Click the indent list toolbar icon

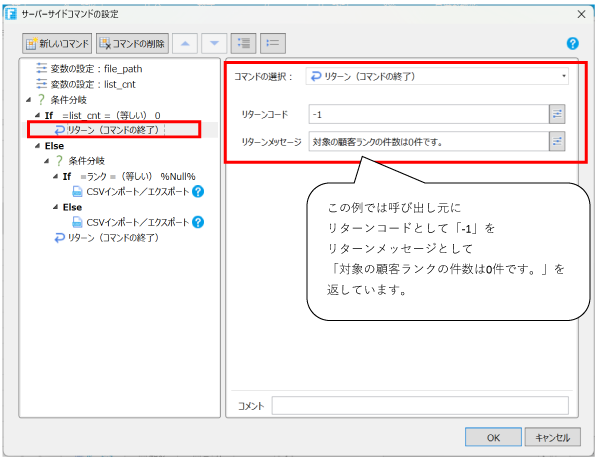[243, 43]
